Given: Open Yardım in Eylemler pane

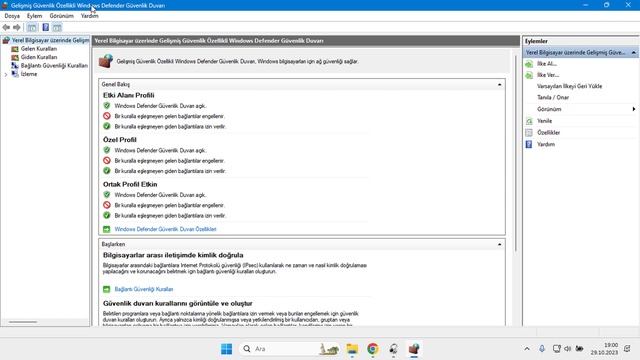Looking at the screenshot, I should pos(546,144).
